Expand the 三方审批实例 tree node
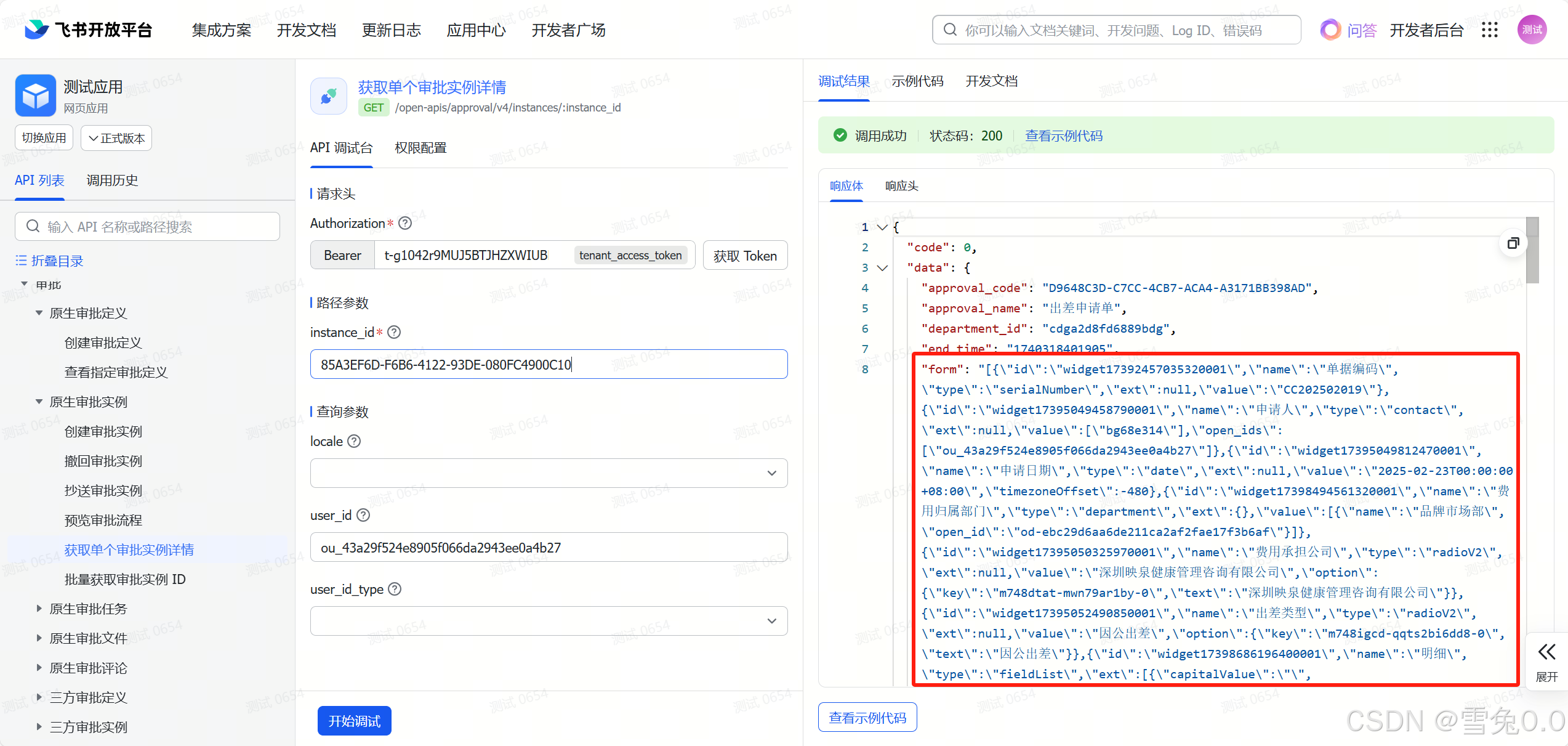 [39, 727]
